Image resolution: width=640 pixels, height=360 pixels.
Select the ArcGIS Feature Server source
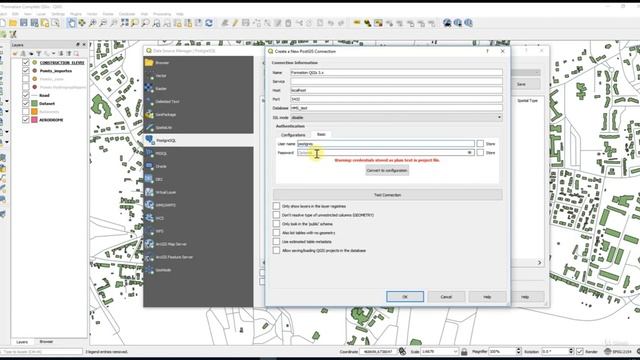[x=198, y=257]
